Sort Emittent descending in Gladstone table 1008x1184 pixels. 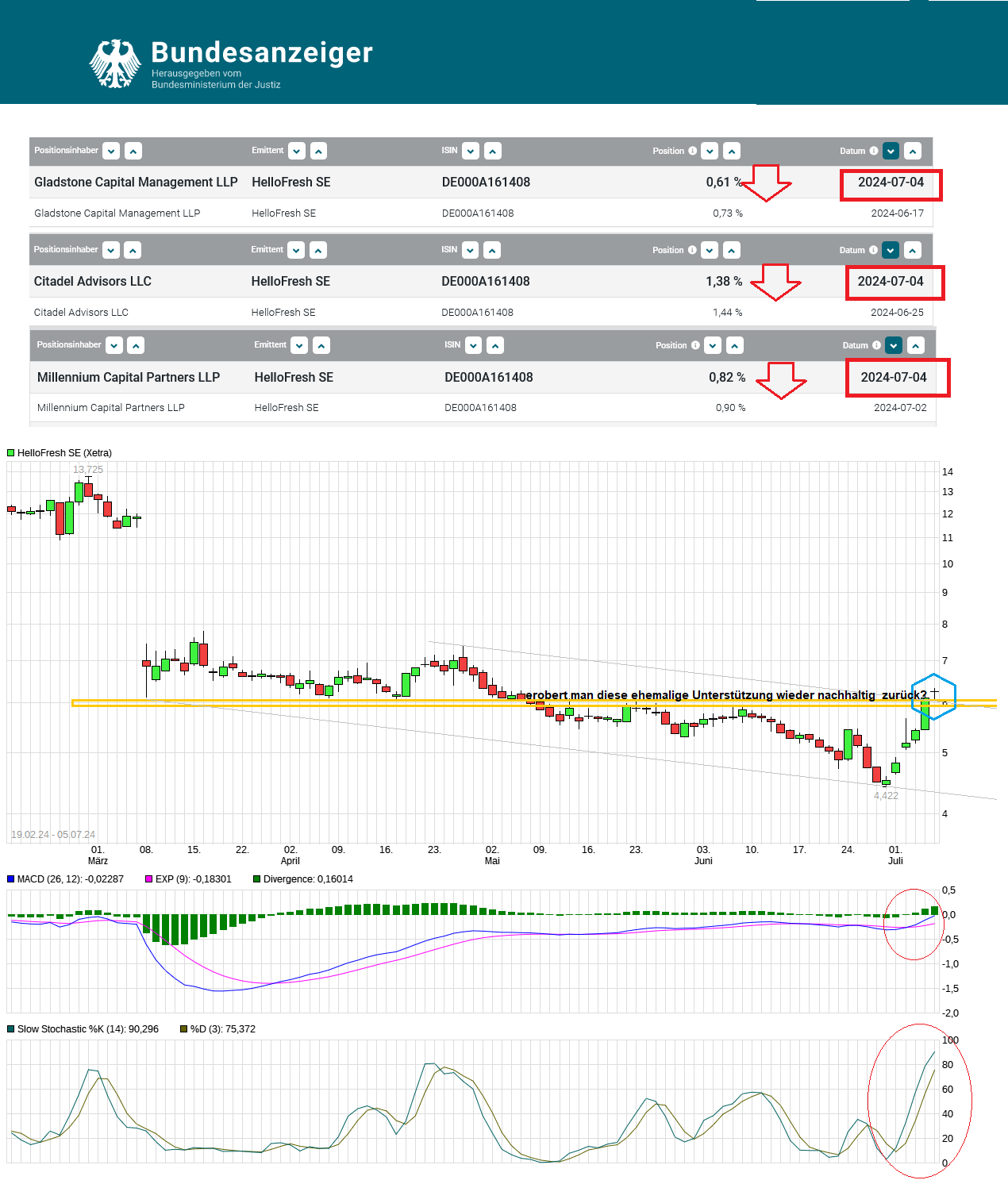(297, 151)
